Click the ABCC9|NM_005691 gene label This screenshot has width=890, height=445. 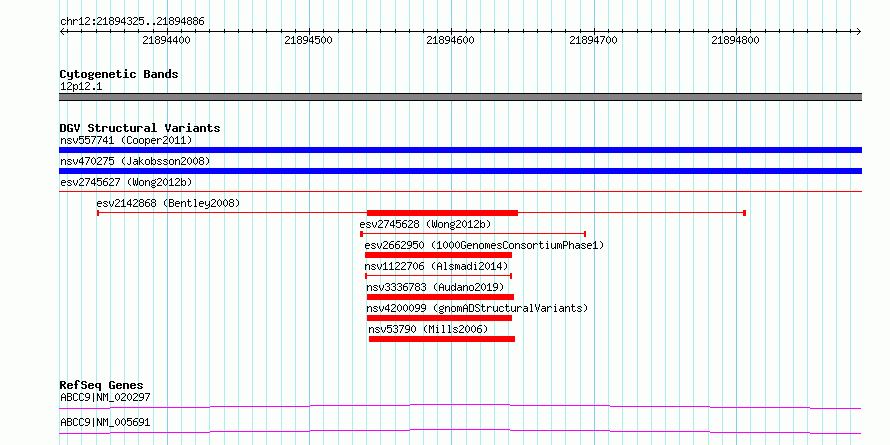coord(105,422)
